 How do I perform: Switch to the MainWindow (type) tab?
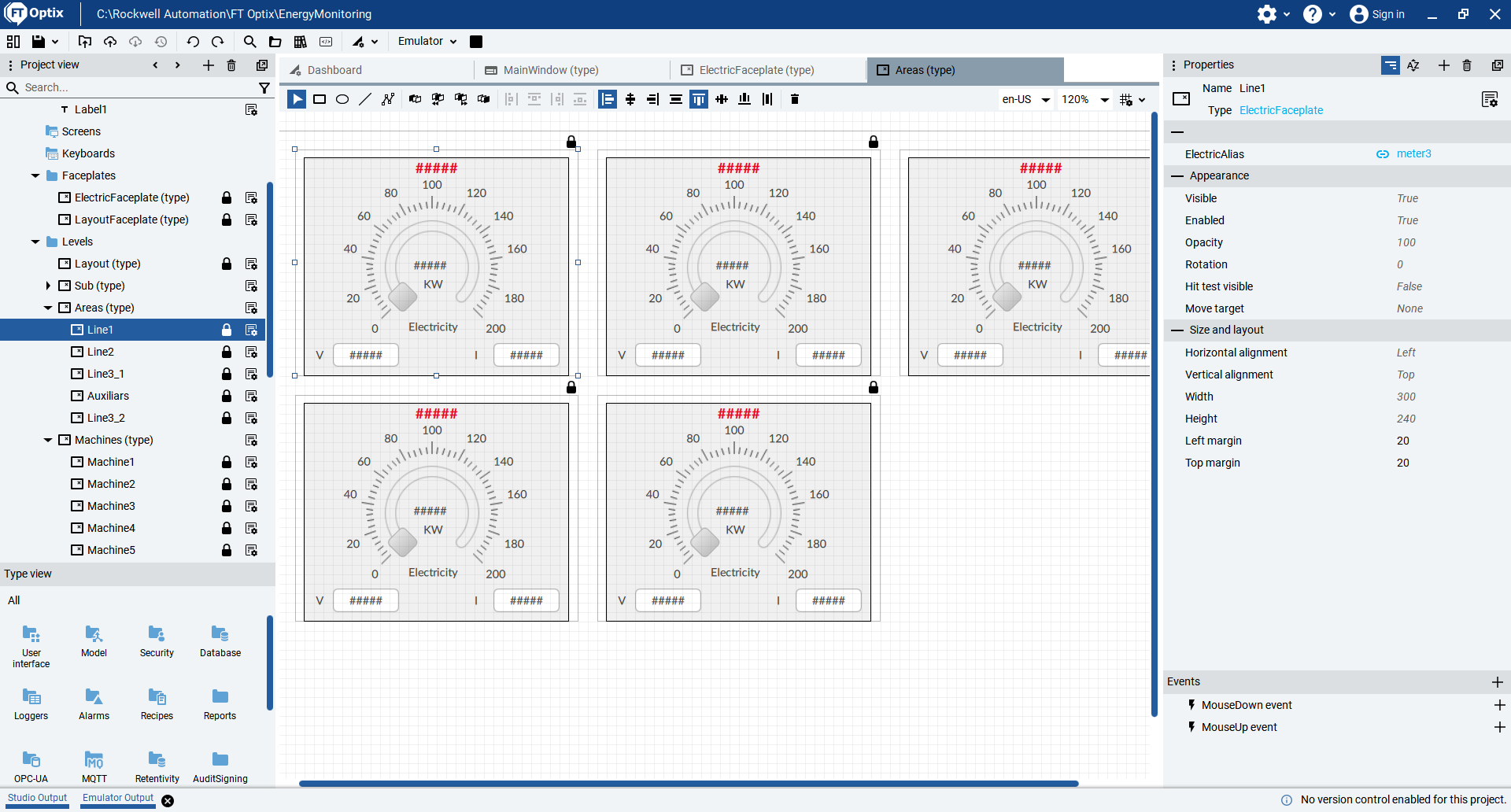(x=551, y=70)
